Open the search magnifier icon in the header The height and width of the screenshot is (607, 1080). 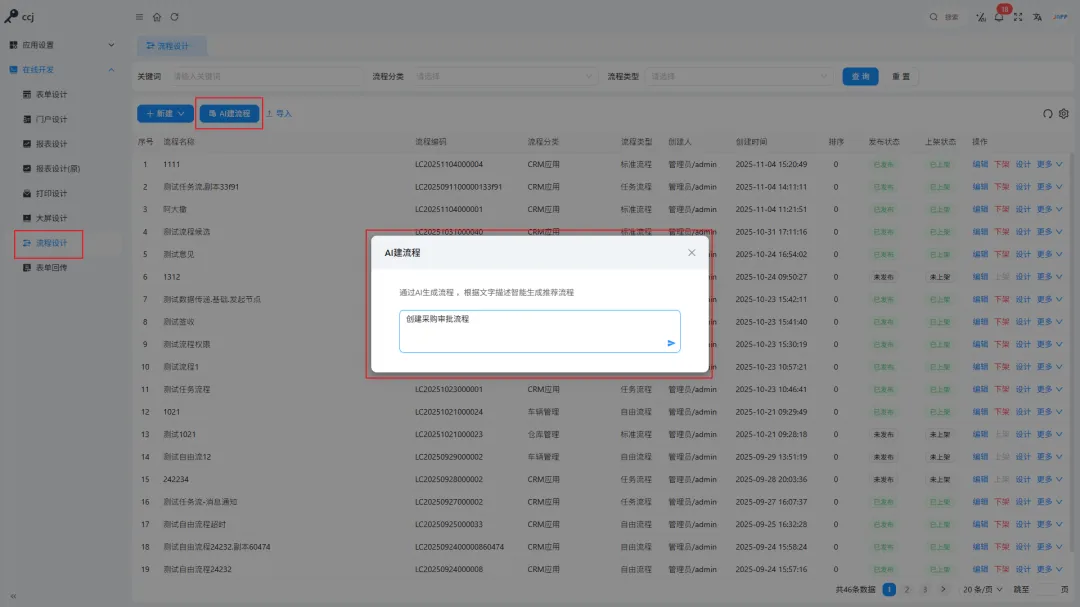click(x=933, y=17)
